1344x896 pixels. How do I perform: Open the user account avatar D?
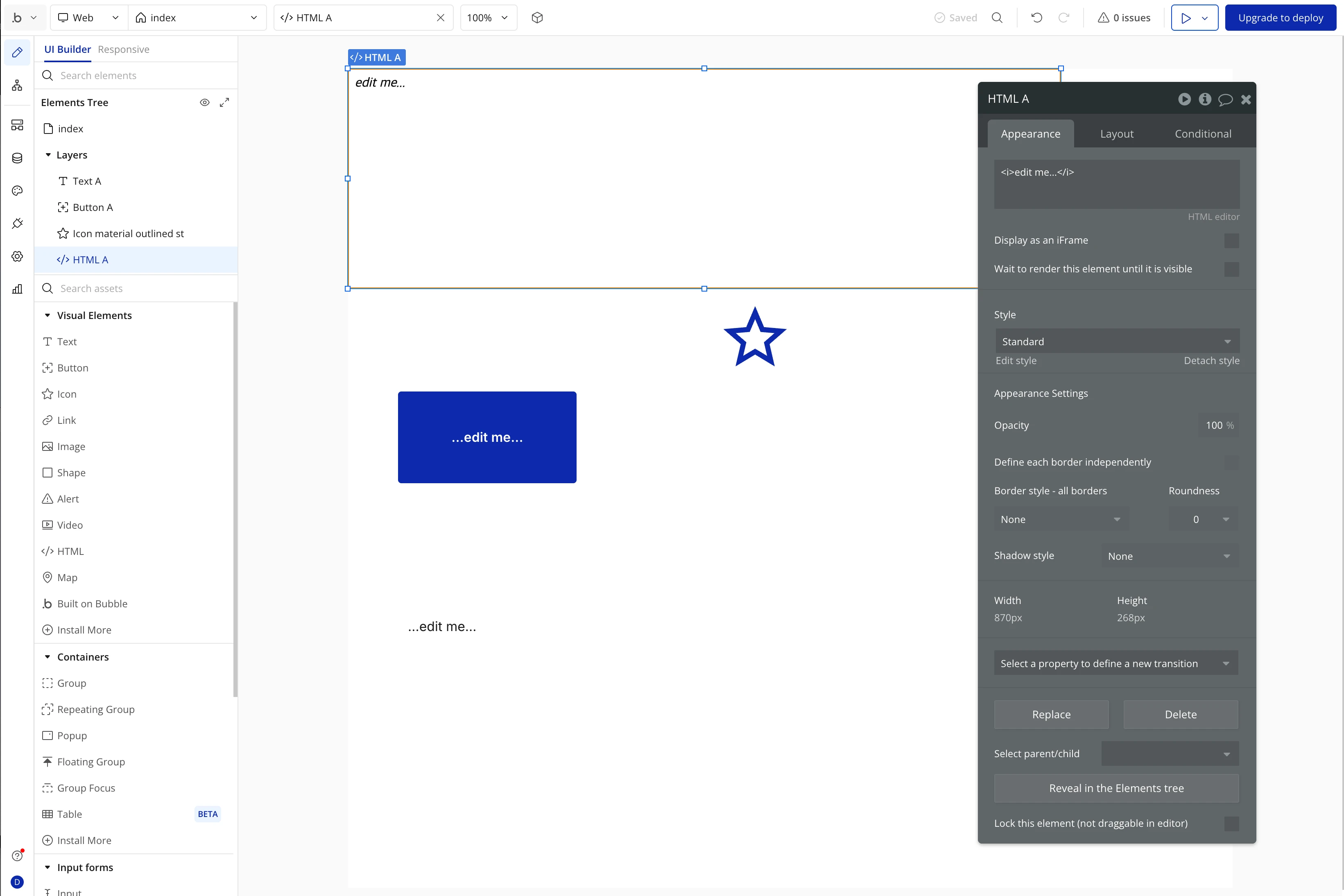[17, 882]
